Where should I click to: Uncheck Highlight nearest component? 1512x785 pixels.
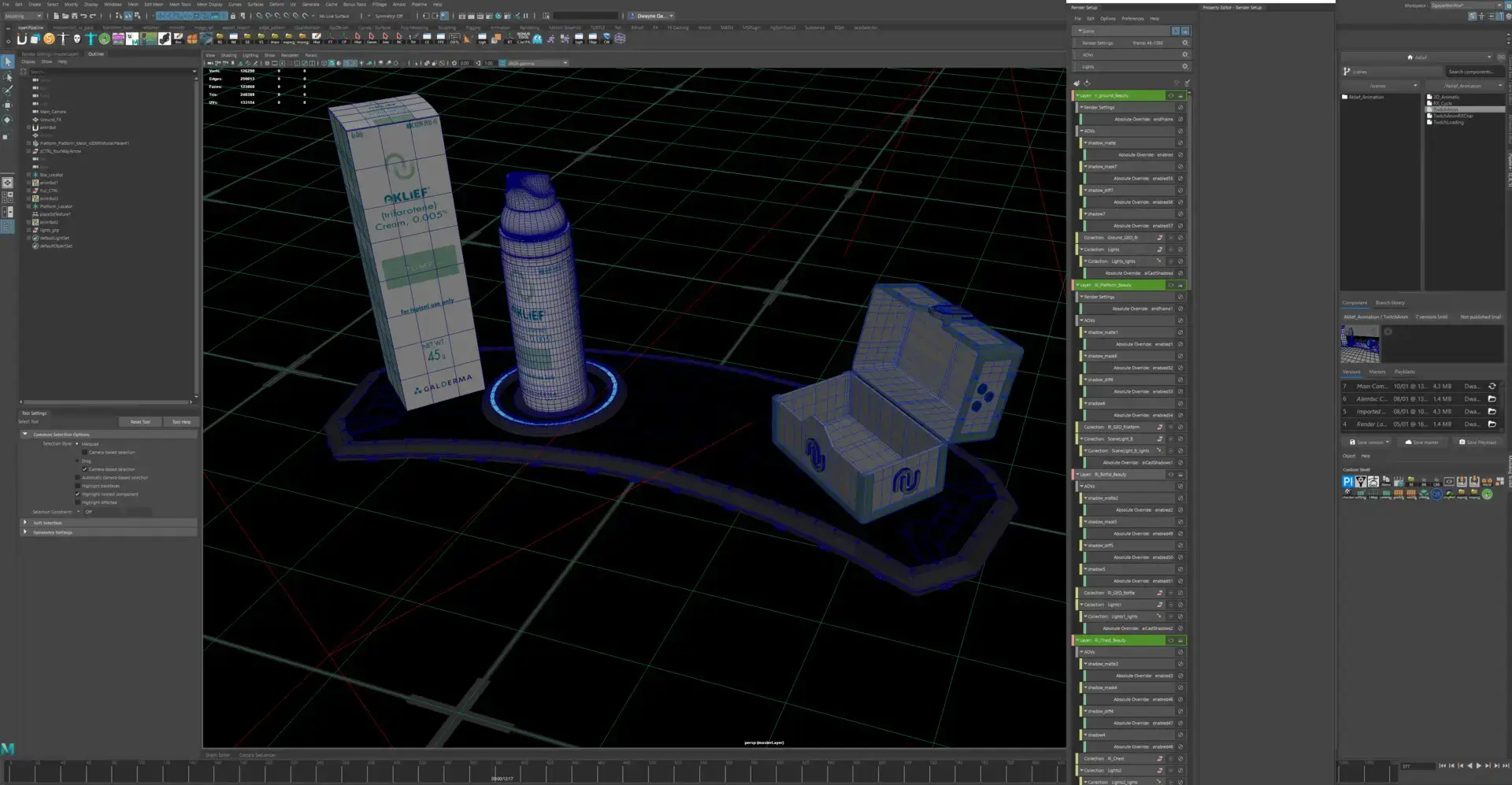[x=78, y=494]
